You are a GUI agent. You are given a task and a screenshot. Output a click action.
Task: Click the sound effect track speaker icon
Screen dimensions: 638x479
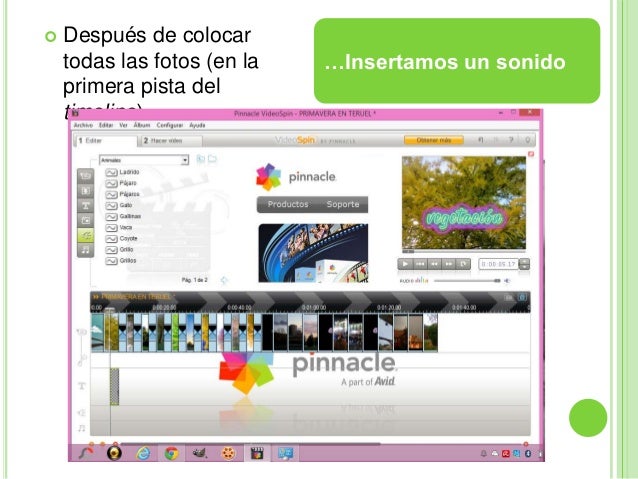point(82,413)
